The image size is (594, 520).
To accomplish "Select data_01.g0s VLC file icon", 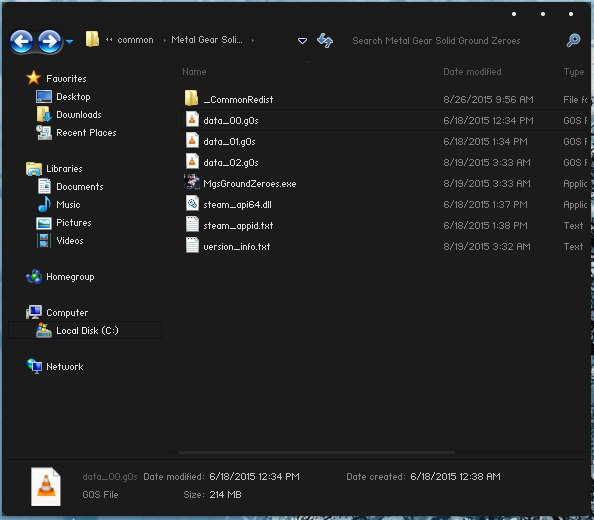I will coord(192,141).
